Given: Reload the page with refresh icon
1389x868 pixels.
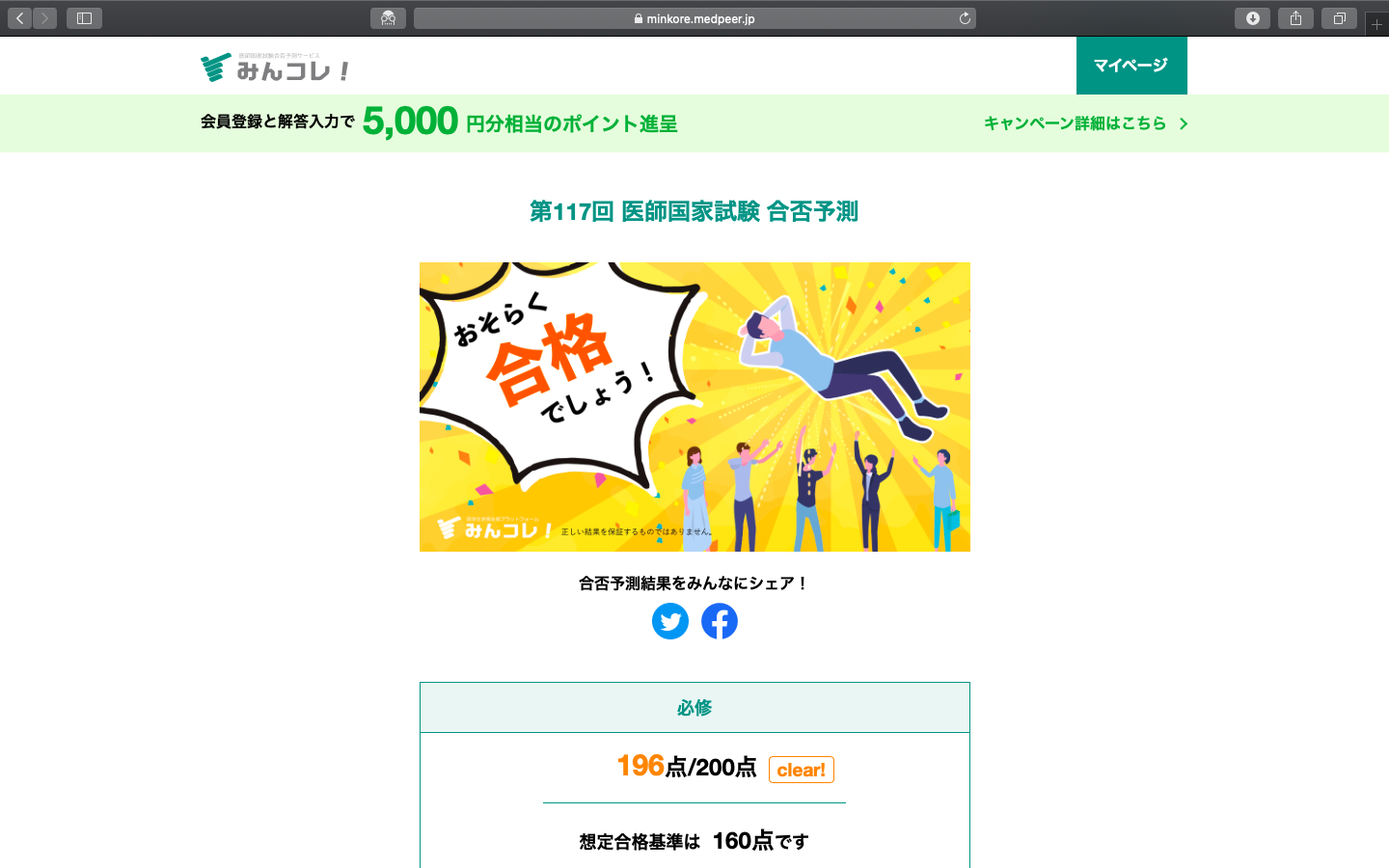Looking at the screenshot, I should 965,18.
